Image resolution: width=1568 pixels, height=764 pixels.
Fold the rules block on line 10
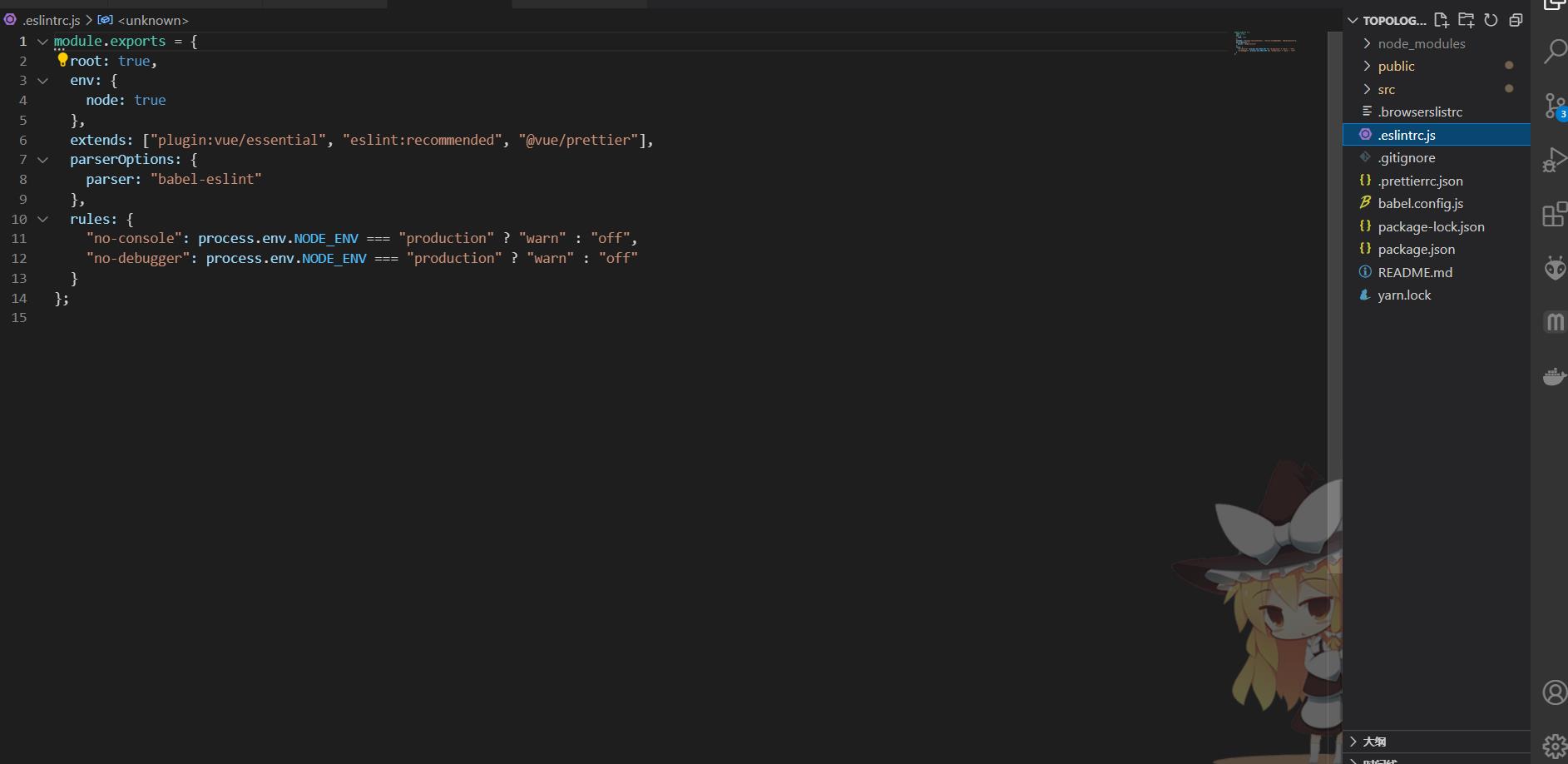[42, 219]
